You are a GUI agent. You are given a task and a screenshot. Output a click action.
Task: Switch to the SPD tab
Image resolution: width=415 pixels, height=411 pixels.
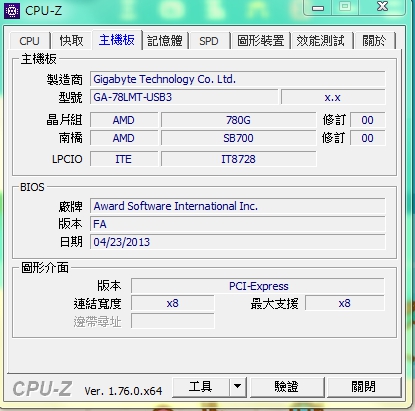coord(209,41)
